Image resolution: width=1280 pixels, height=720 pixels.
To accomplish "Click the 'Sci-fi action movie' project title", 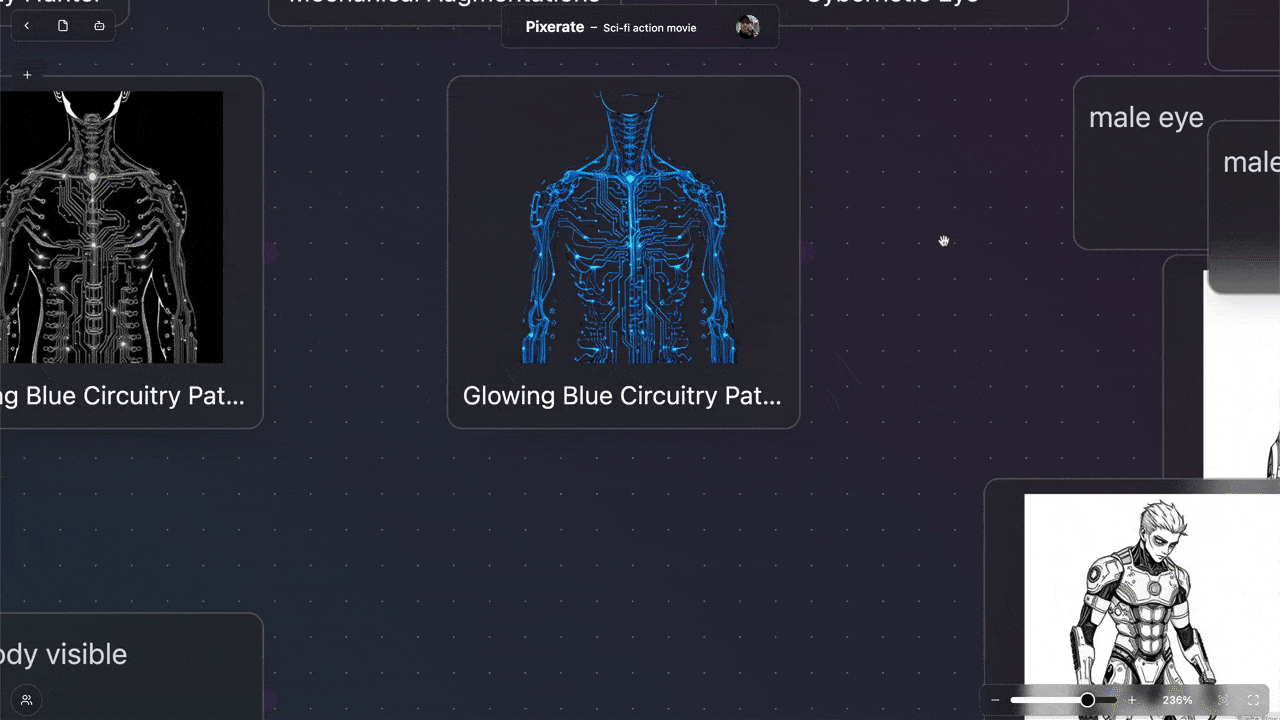I will (650, 28).
